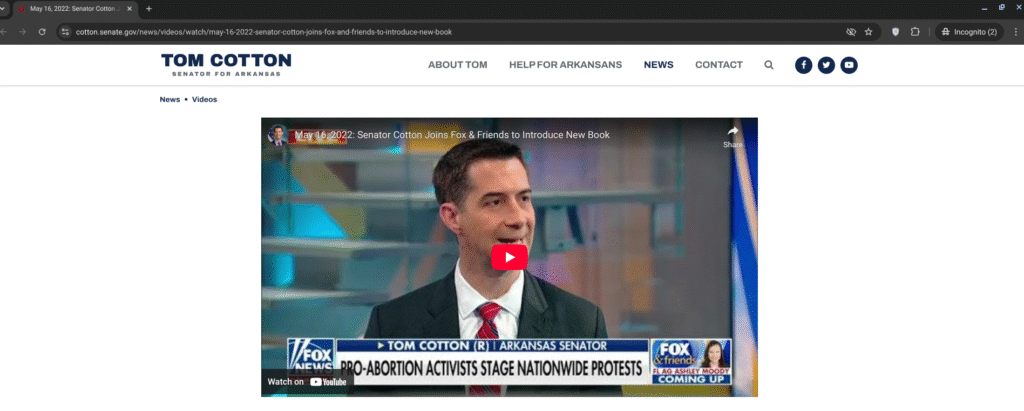The image size is (1024, 411).
Task: Click the shield extension icon
Action: coord(895,32)
